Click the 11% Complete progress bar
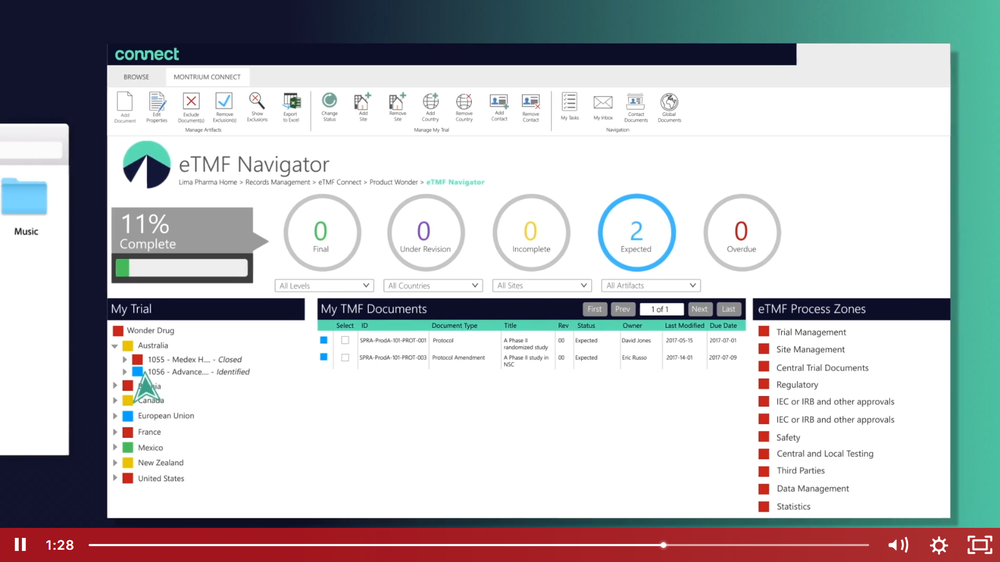Image resolution: width=1000 pixels, height=562 pixels. (x=182, y=268)
